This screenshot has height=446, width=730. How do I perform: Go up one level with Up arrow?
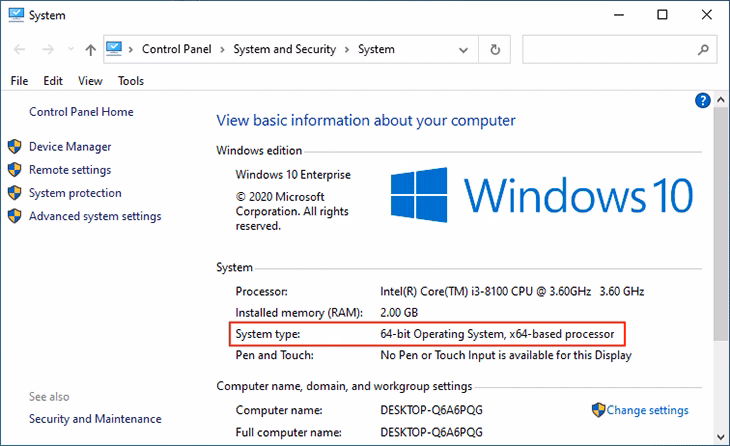(x=91, y=49)
